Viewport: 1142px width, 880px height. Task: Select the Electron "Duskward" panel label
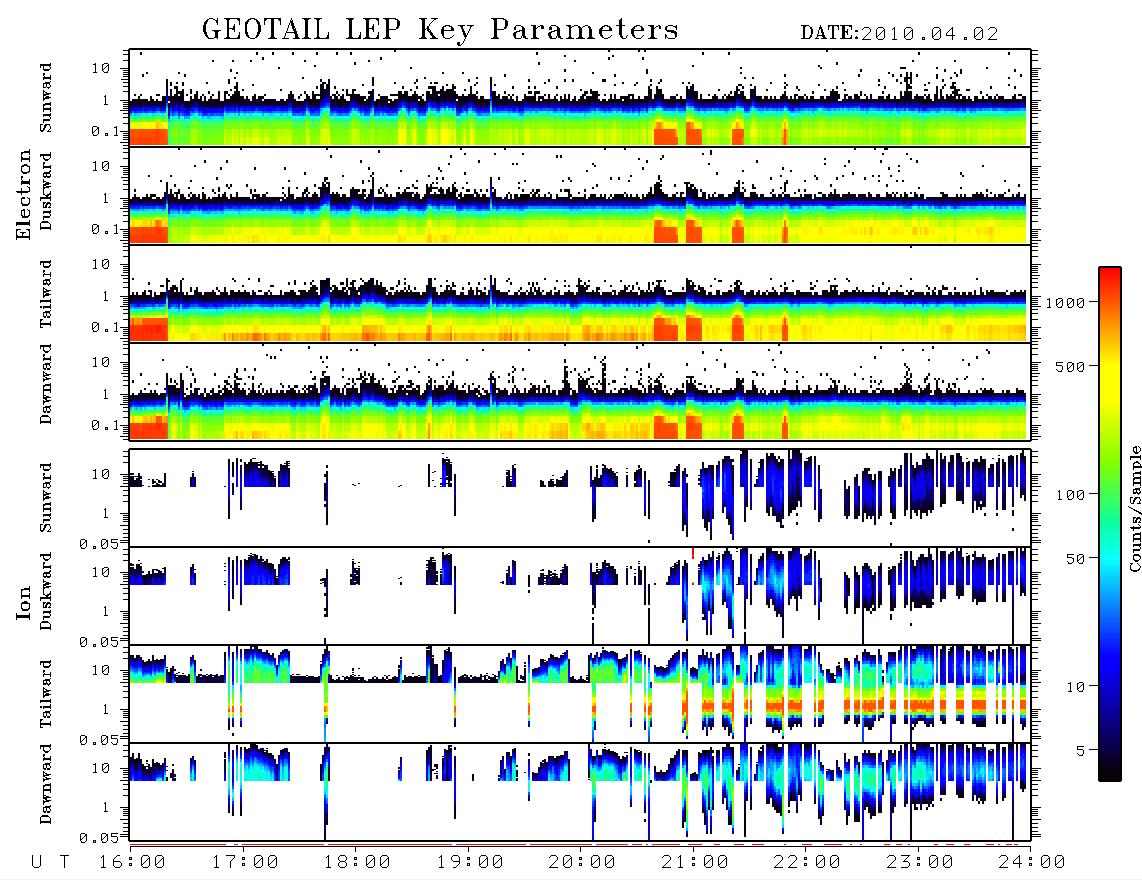(x=46, y=192)
